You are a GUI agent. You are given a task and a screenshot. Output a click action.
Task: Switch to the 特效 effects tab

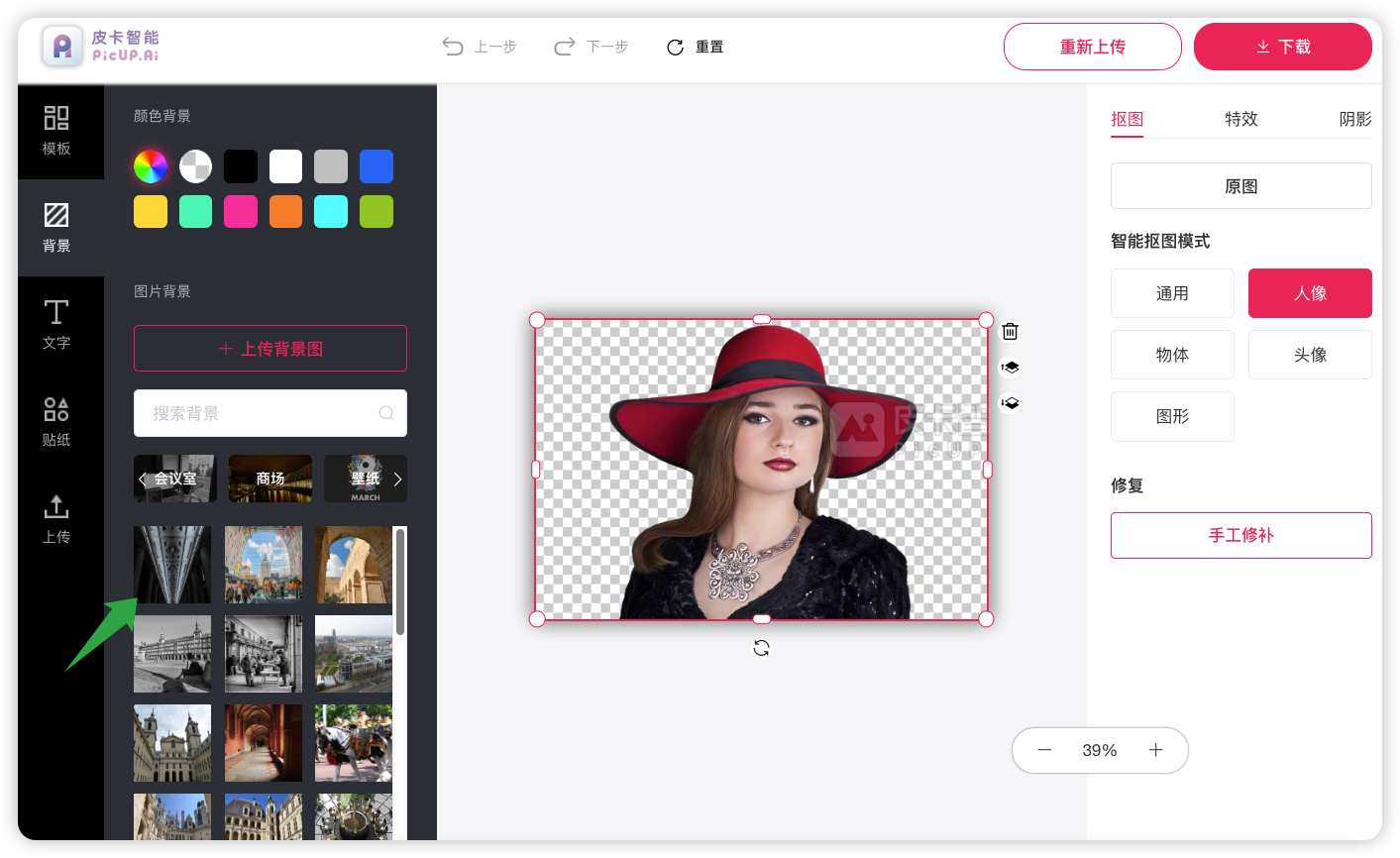tap(1240, 119)
